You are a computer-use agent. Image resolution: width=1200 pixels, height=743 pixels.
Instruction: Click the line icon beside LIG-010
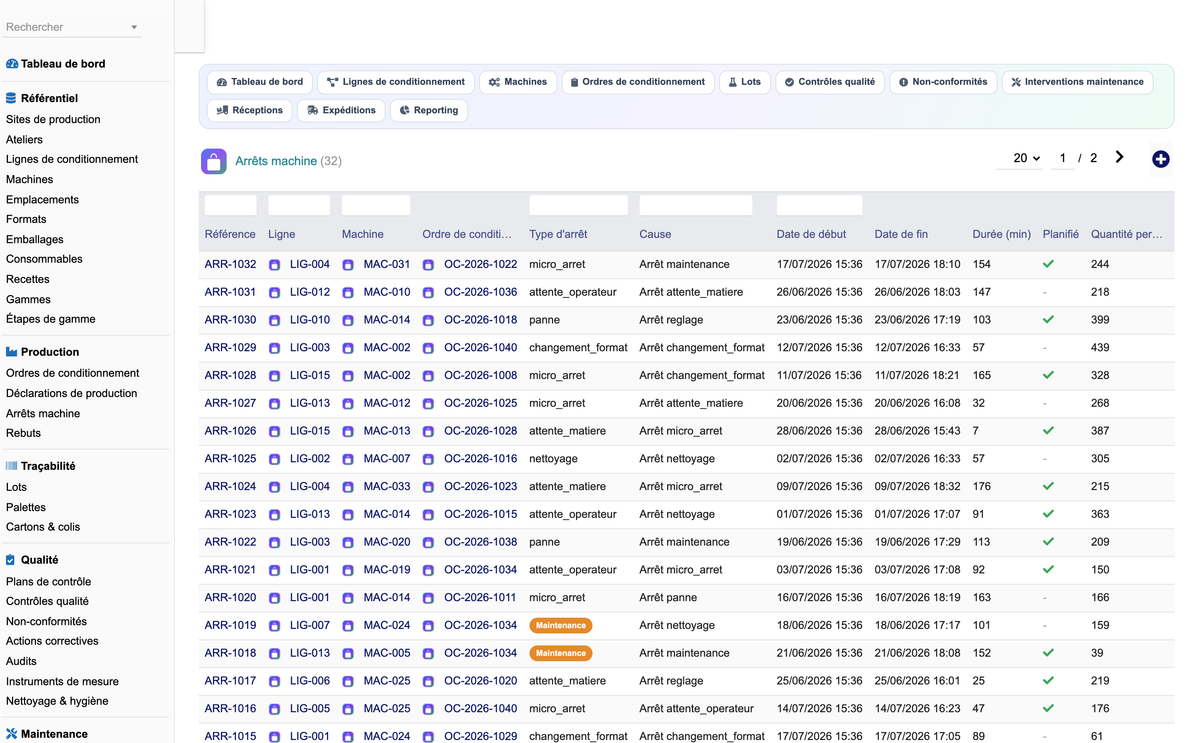pyautogui.click(x=275, y=320)
